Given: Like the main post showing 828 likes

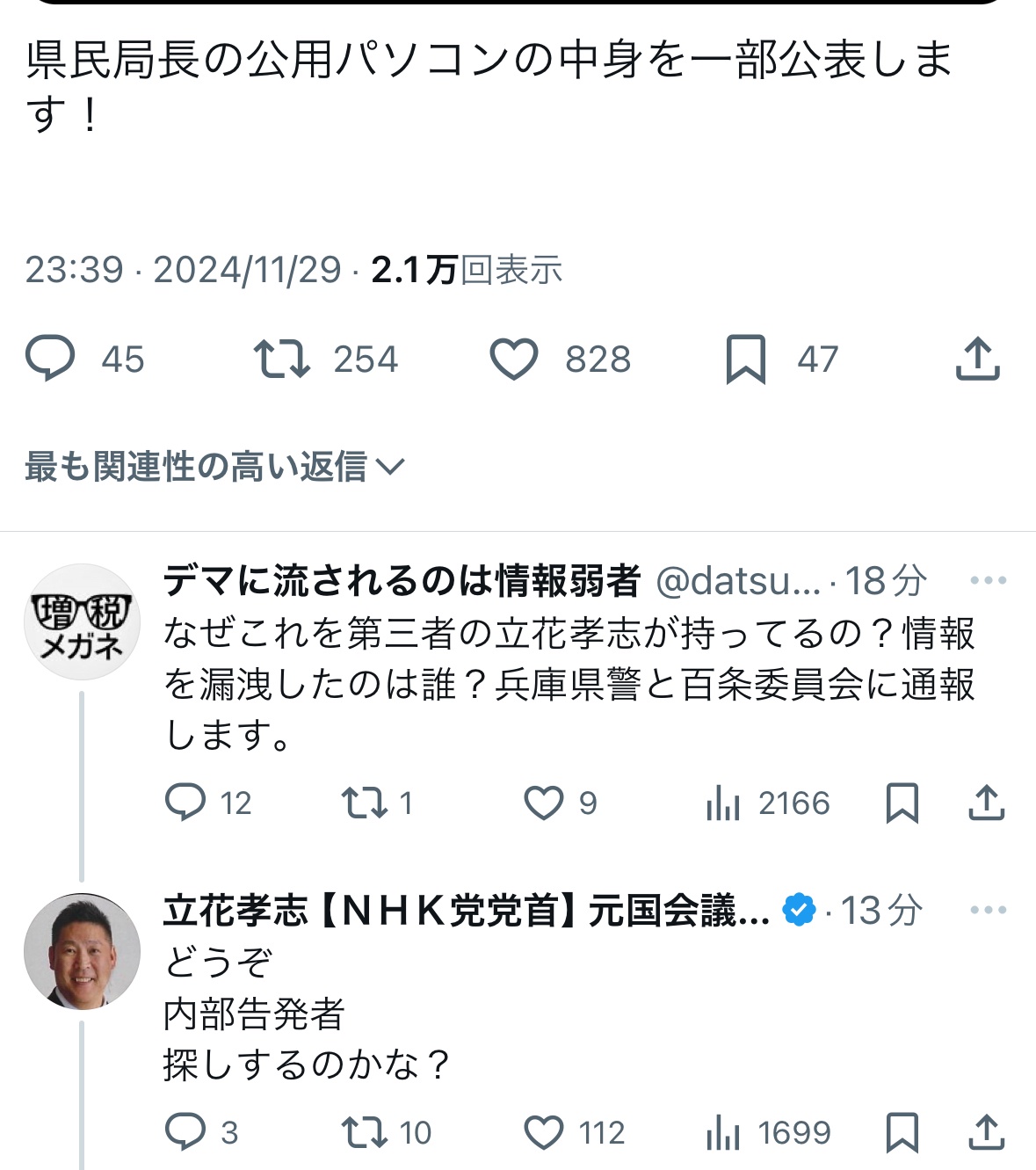Looking at the screenshot, I should click(513, 359).
